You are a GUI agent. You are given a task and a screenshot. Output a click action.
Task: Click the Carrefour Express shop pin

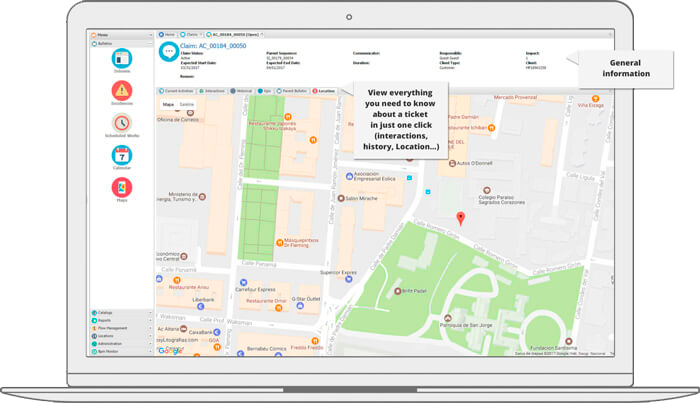(243, 283)
